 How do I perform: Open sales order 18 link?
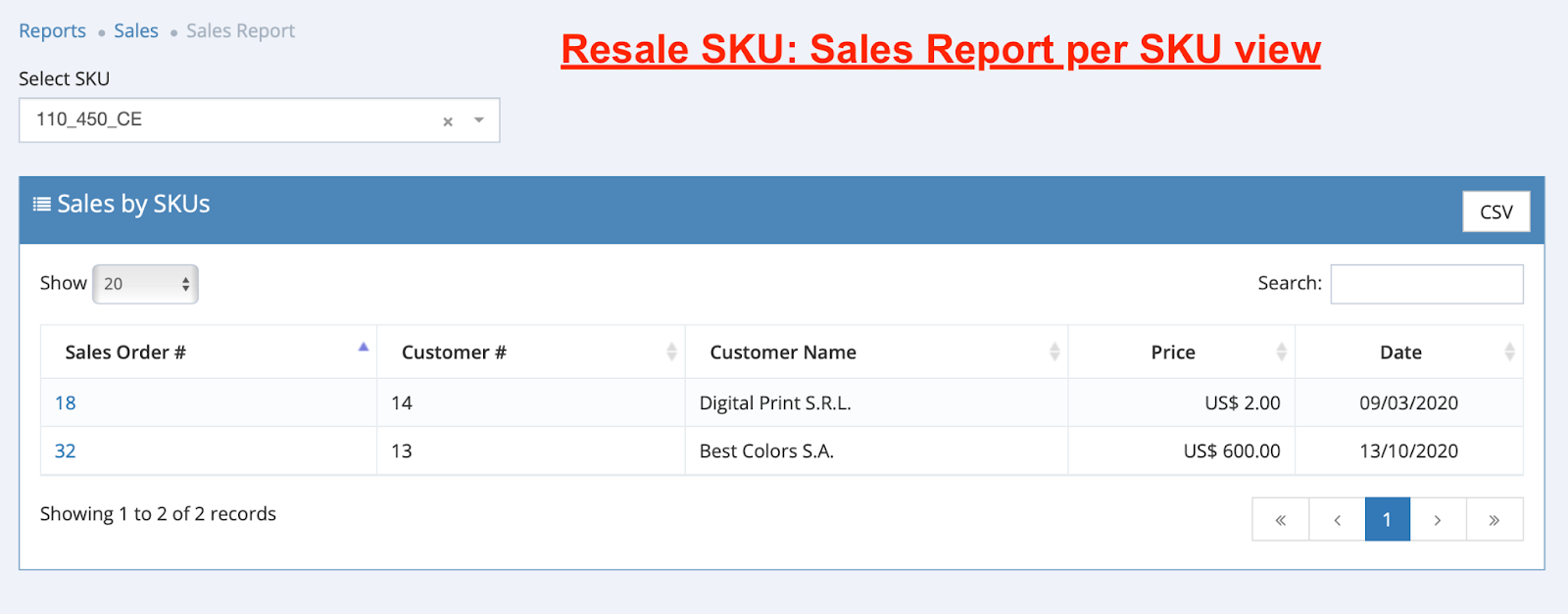pos(66,402)
